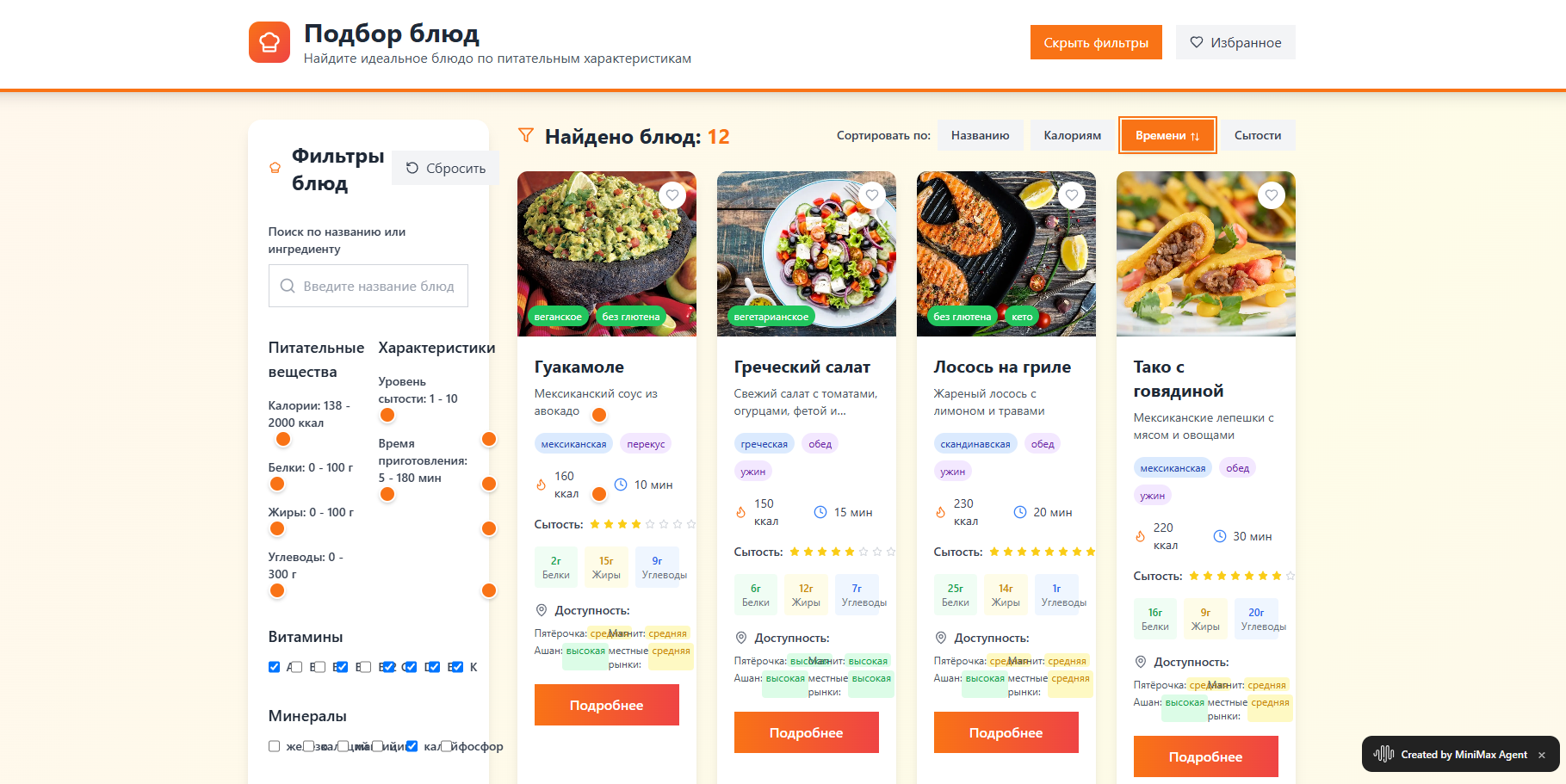Open the Избранное favorites list
This screenshot has width=1566, height=784.
[x=1235, y=42]
